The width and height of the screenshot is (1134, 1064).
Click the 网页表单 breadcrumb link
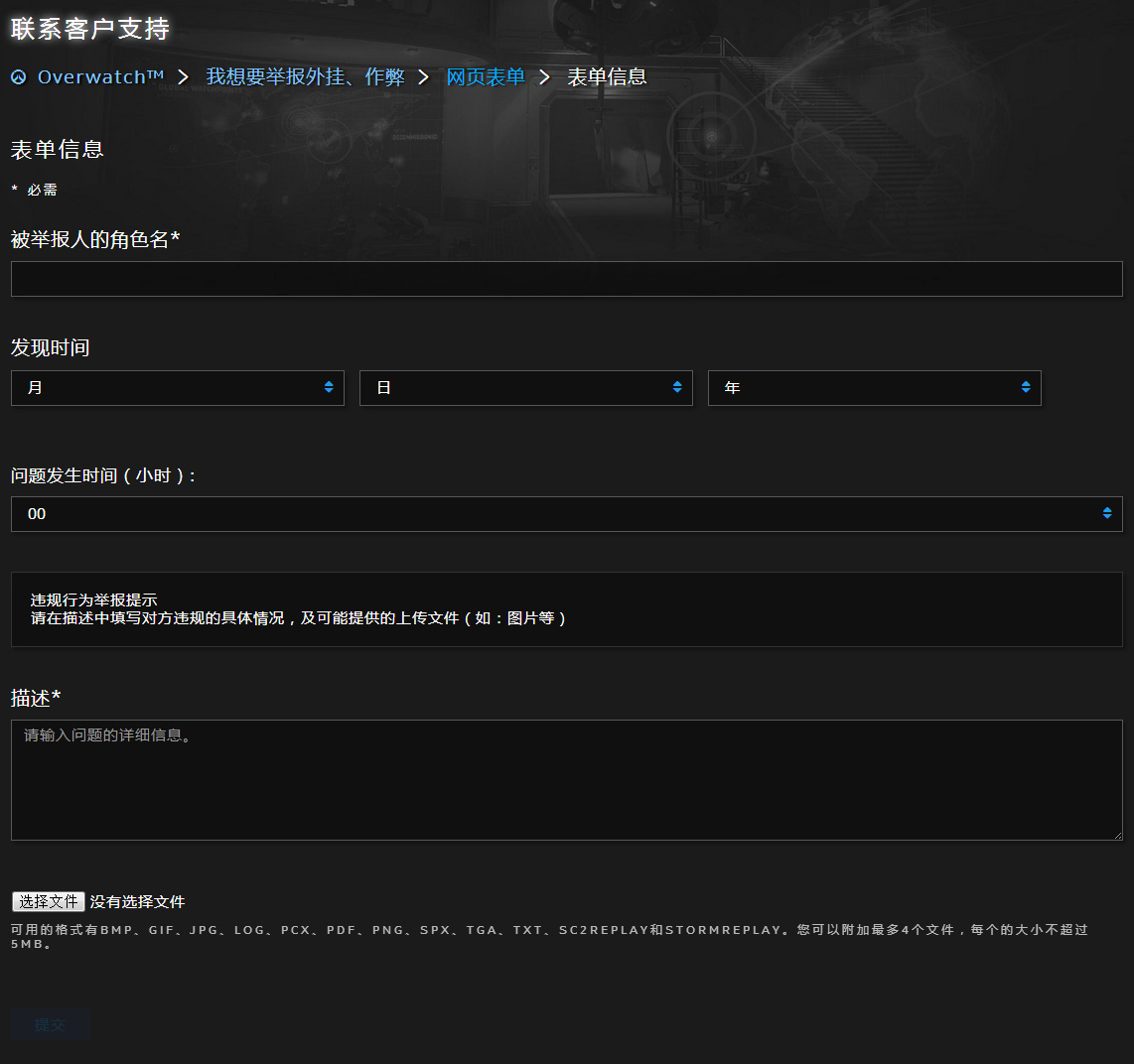(x=486, y=76)
